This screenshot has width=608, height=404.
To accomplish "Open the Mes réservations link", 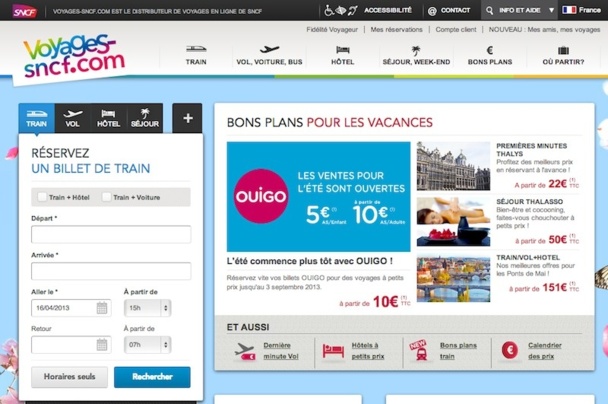I will 396,29.
